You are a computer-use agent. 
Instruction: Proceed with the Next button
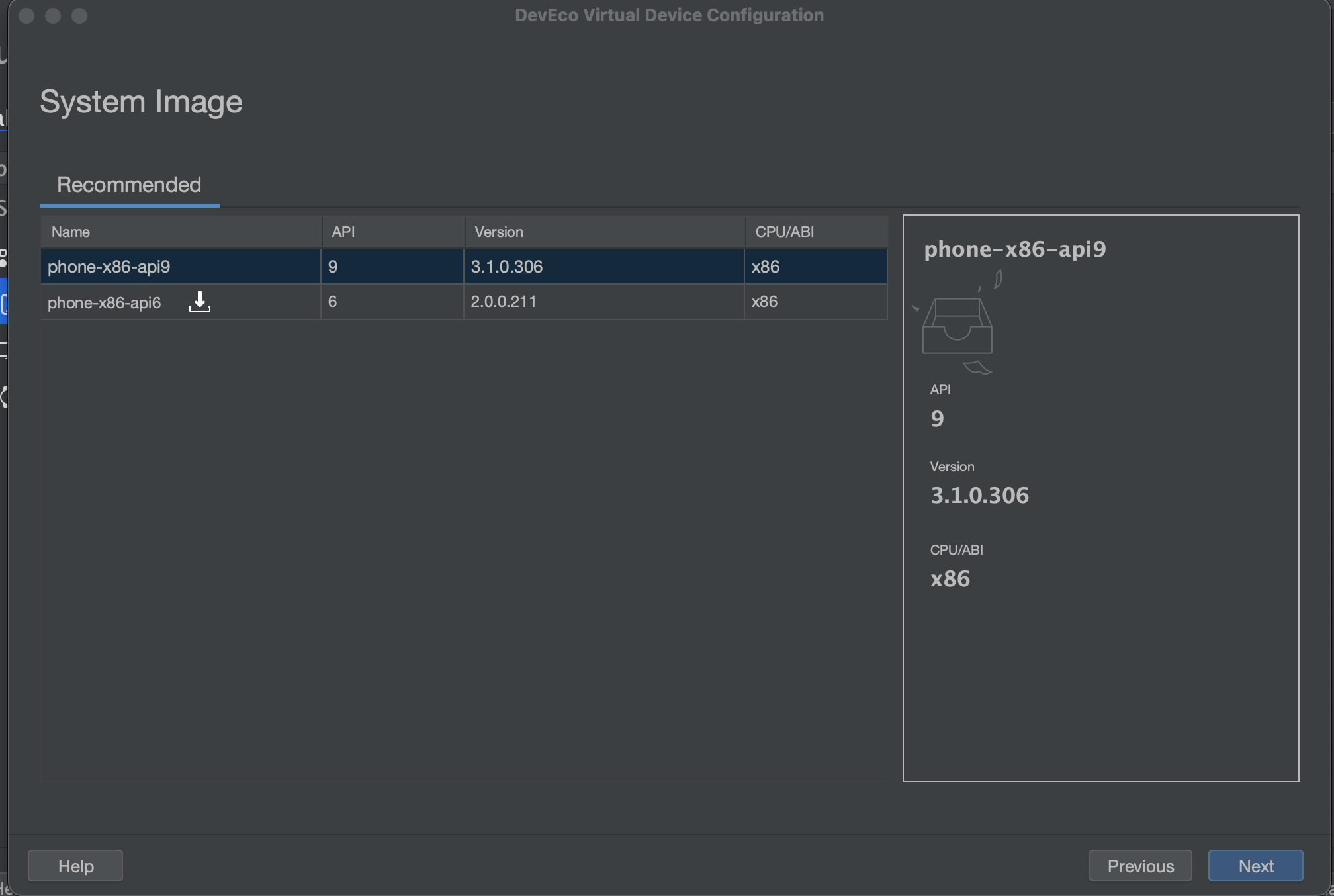pos(1255,866)
